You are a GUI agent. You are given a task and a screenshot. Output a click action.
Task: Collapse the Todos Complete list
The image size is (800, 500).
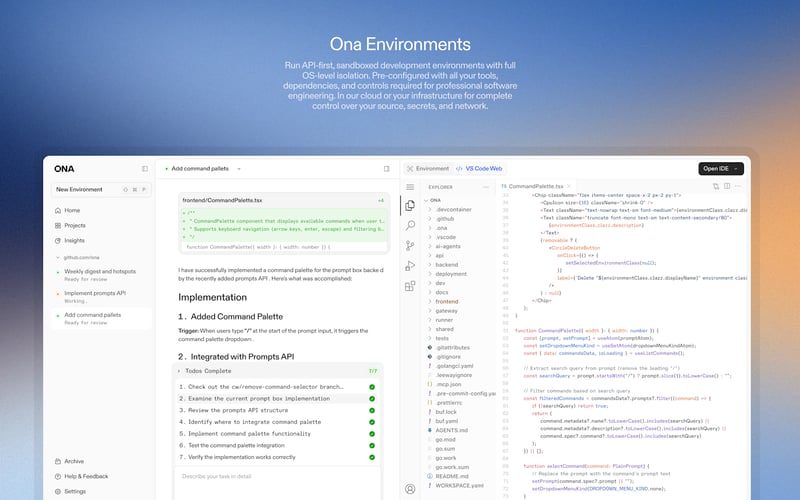(179, 371)
